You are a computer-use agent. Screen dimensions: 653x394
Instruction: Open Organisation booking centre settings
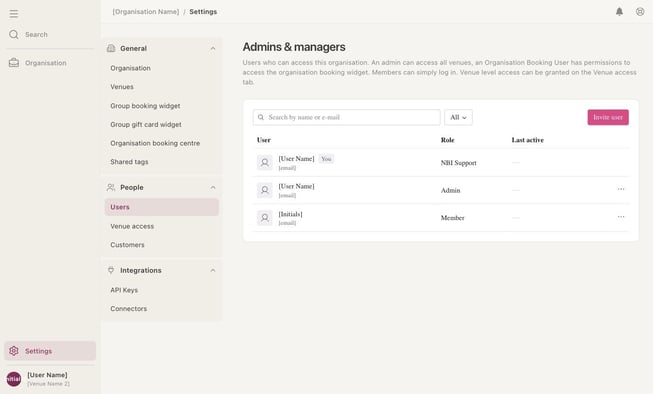coord(155,143)
